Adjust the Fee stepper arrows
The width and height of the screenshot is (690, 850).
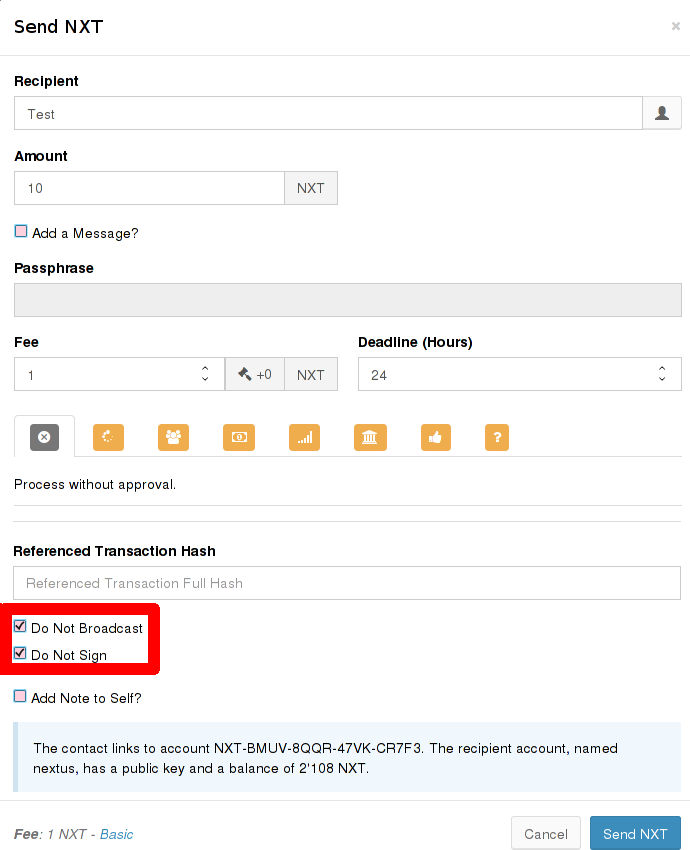point(205,374)
